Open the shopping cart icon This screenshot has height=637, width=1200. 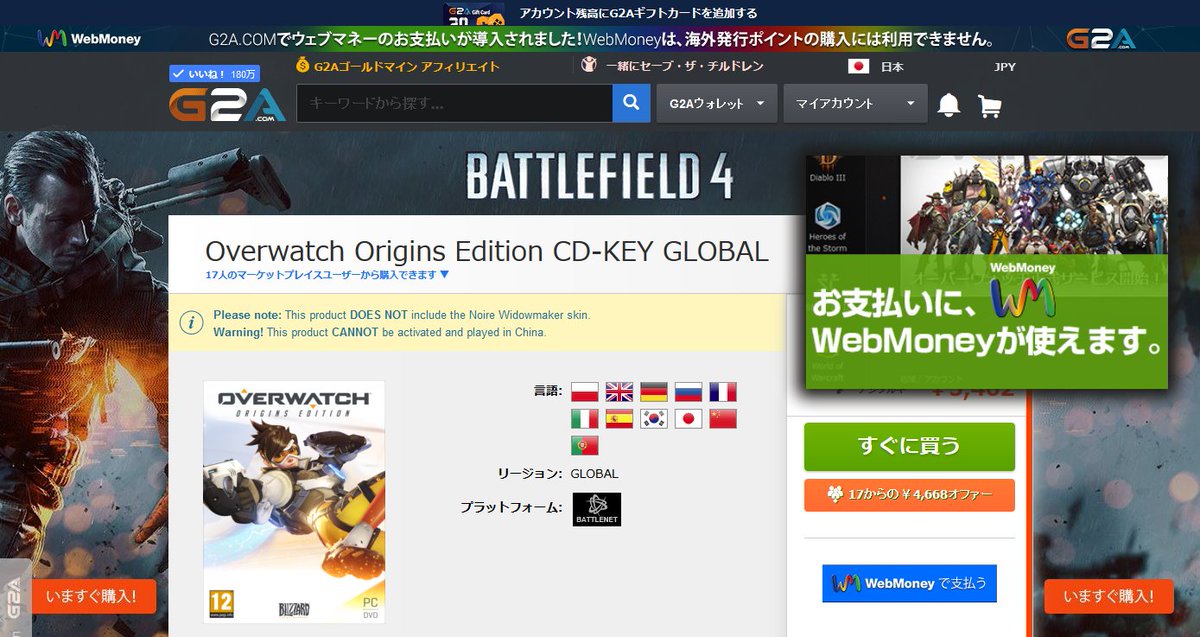tap(989, 105)
